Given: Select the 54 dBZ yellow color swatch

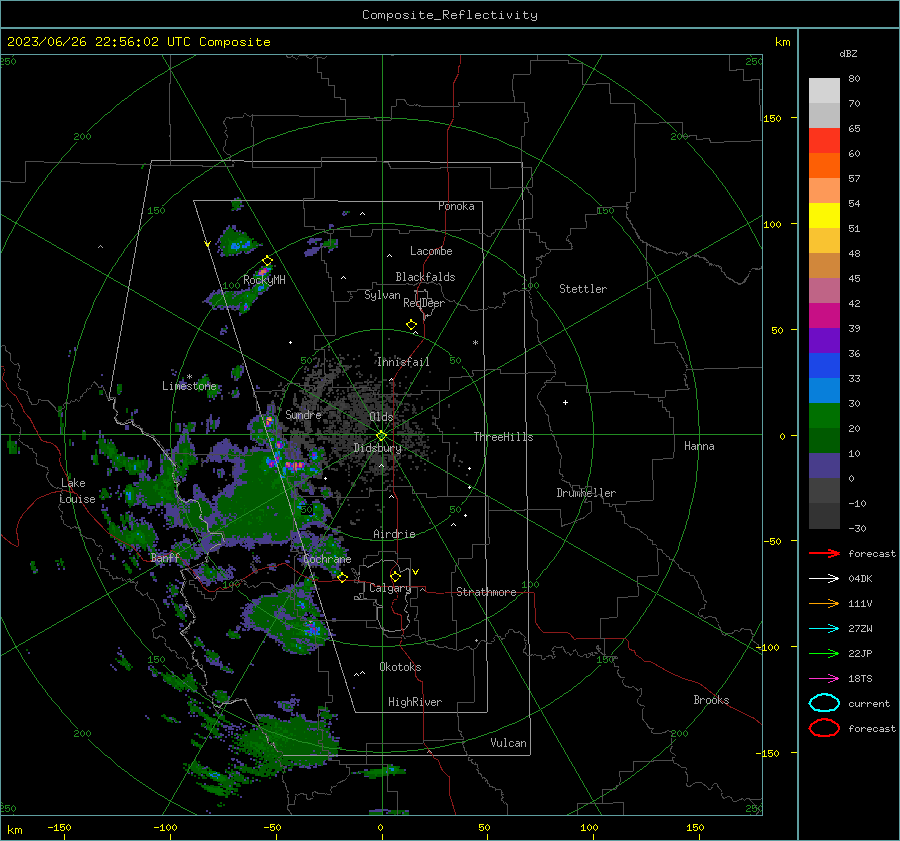Looking at the screenshot, I should 824,215.
